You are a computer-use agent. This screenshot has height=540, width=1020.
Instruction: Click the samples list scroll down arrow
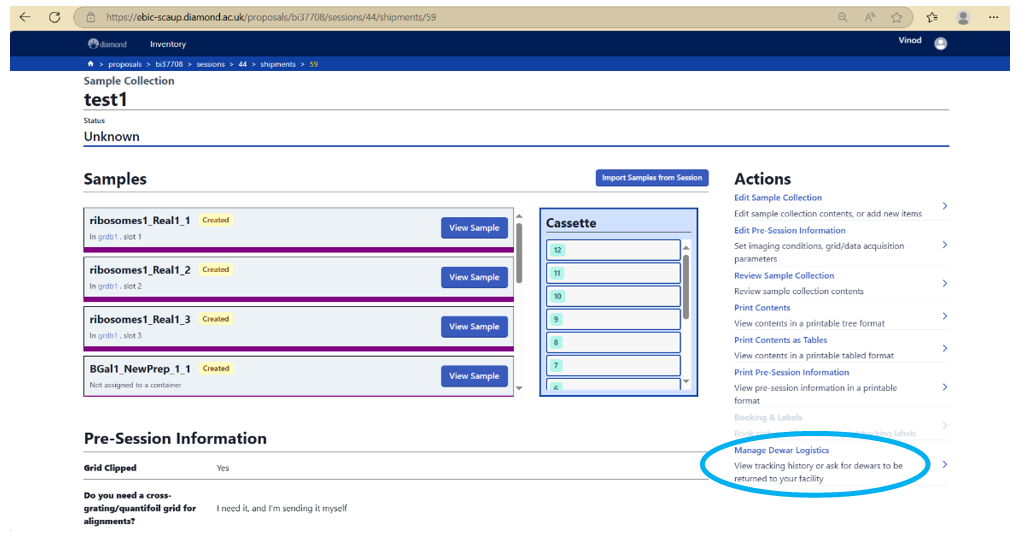(519, 388)
